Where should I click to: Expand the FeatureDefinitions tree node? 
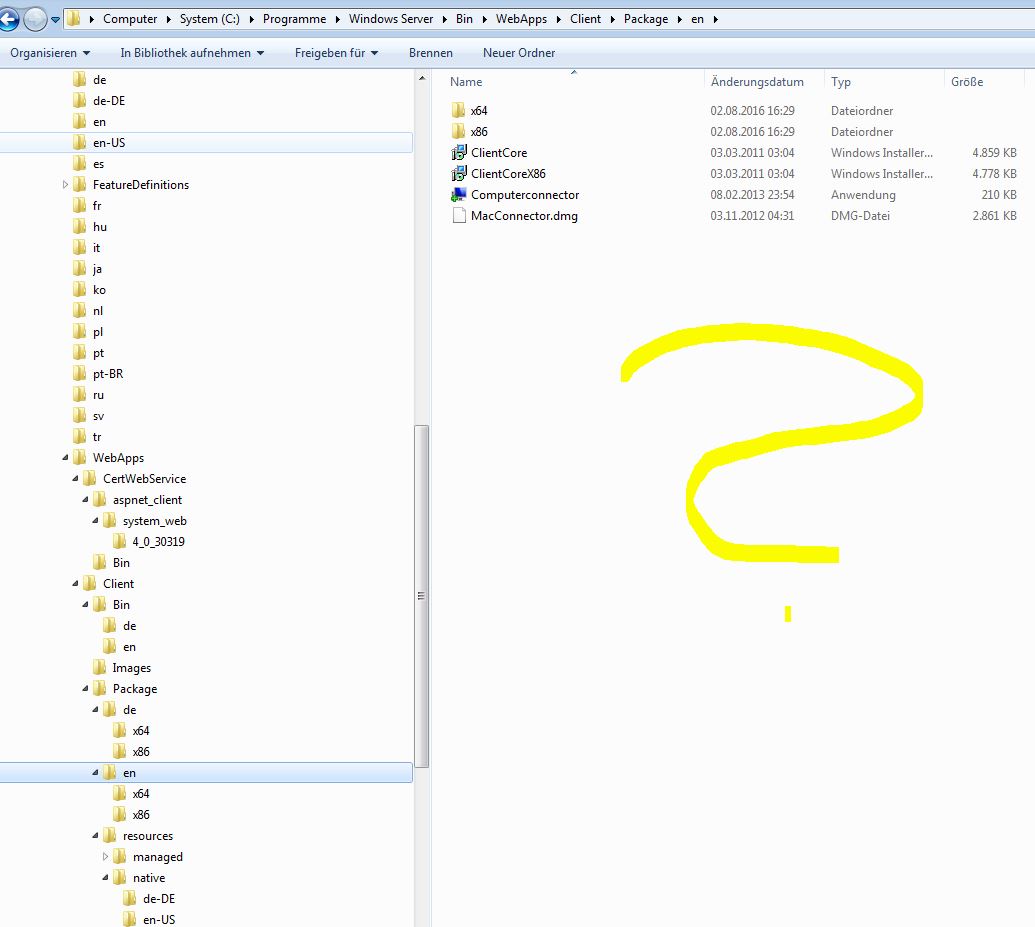pos(66,185)
